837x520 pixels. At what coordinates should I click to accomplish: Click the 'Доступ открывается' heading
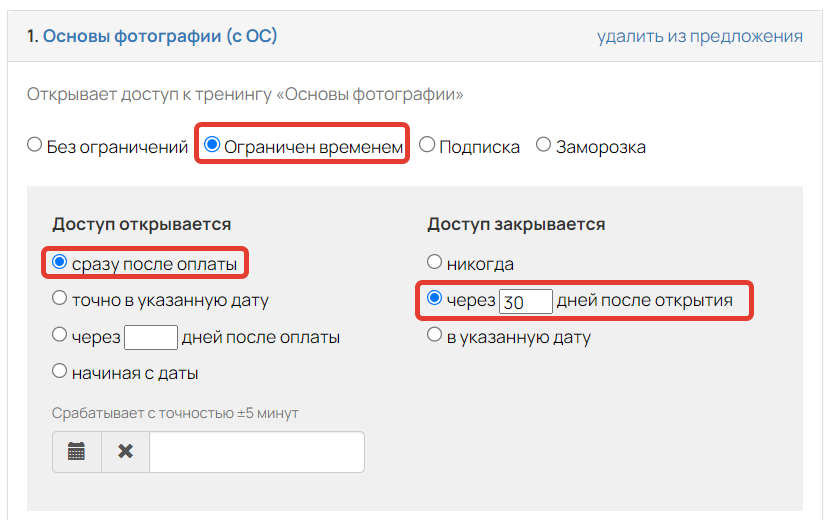[141, 224]
